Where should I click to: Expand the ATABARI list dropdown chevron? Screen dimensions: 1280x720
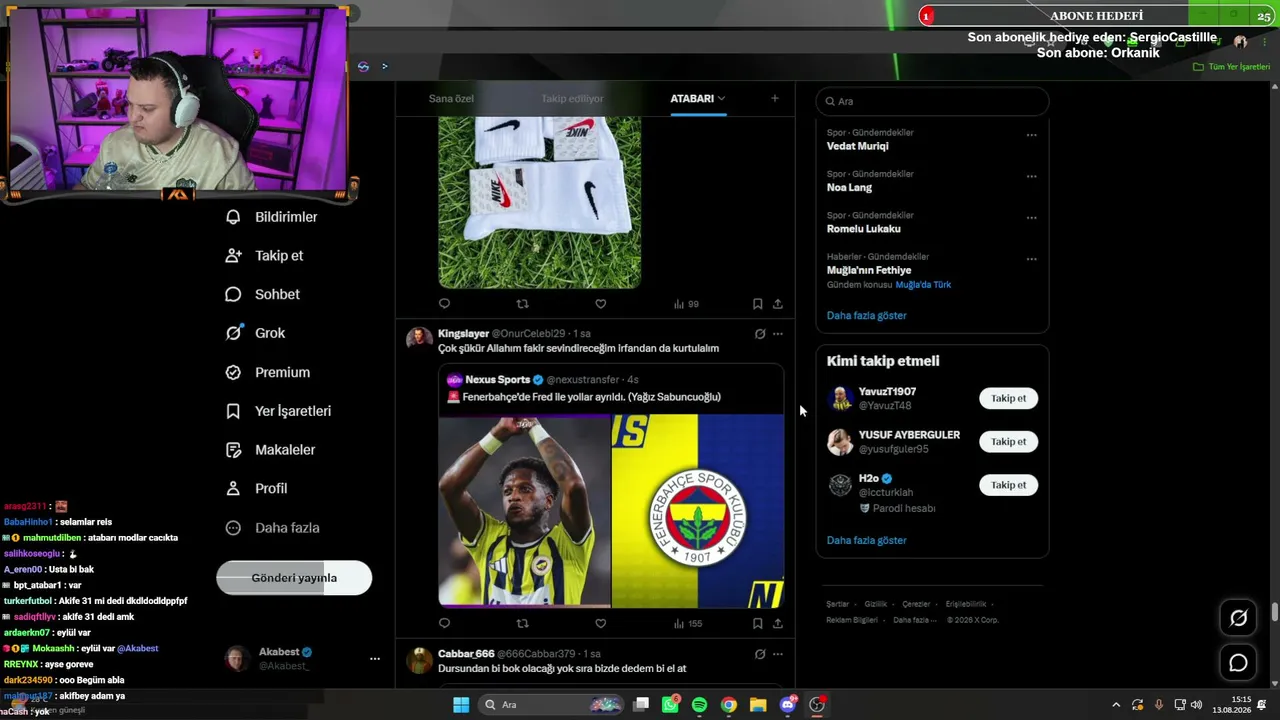(x=721, y=99)
